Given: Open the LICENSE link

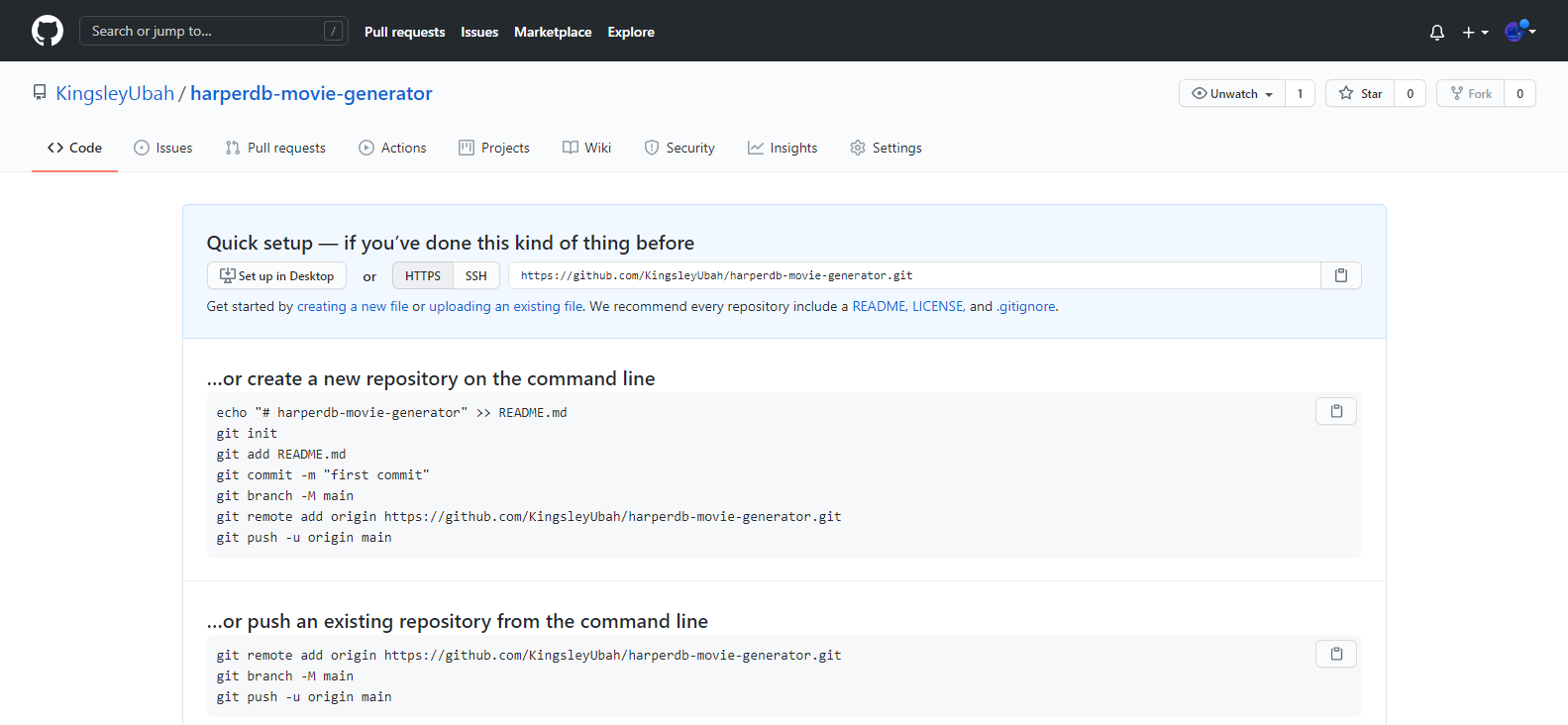Looking at the screenshot, I should 938,306.
